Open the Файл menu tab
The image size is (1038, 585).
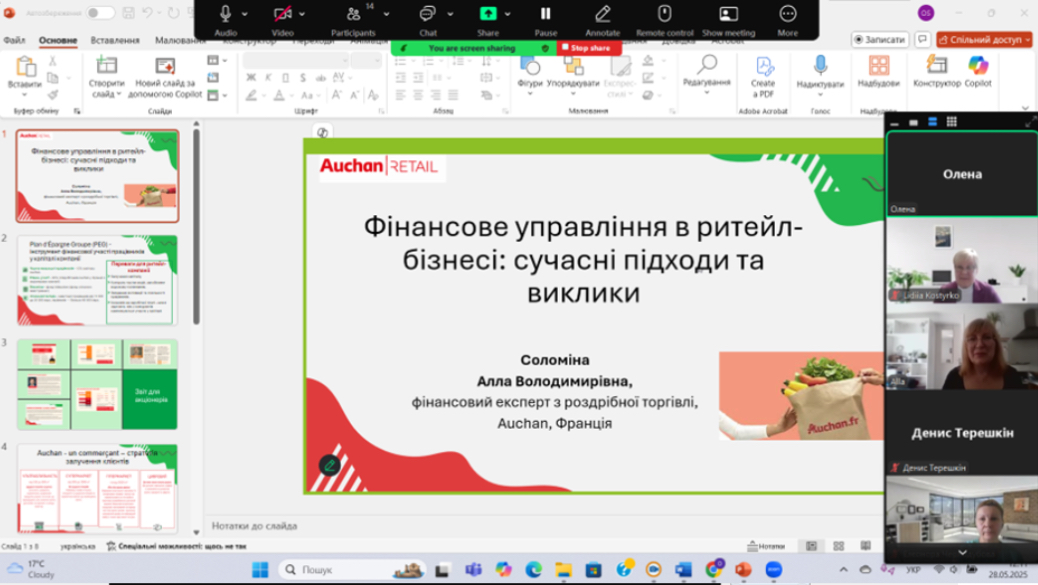point(14,40)
